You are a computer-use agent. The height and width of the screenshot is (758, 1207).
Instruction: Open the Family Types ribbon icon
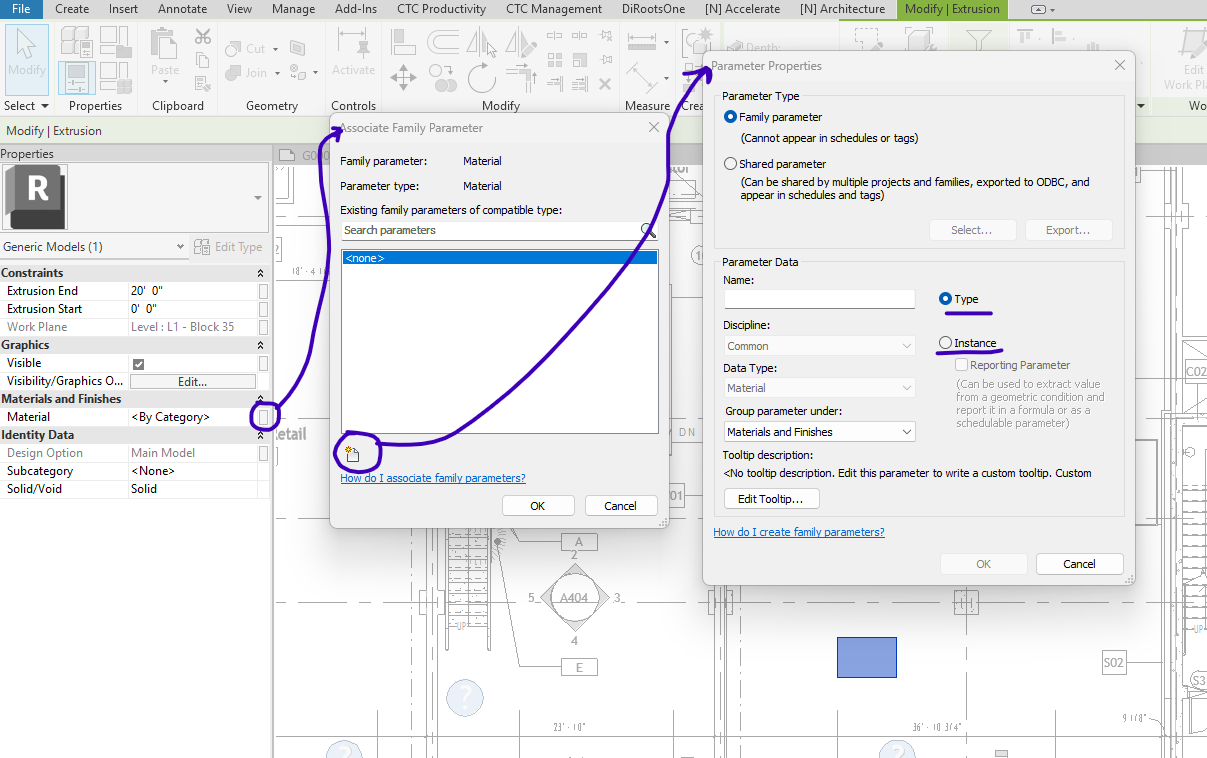click(x=116, y=78)
